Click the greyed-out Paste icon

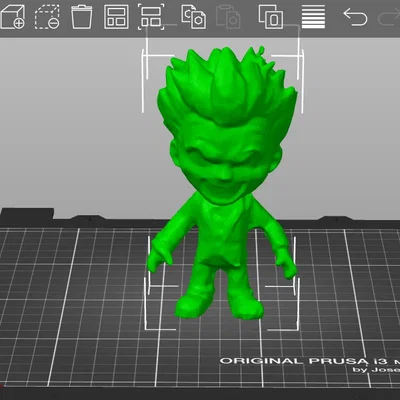[228, 17]
